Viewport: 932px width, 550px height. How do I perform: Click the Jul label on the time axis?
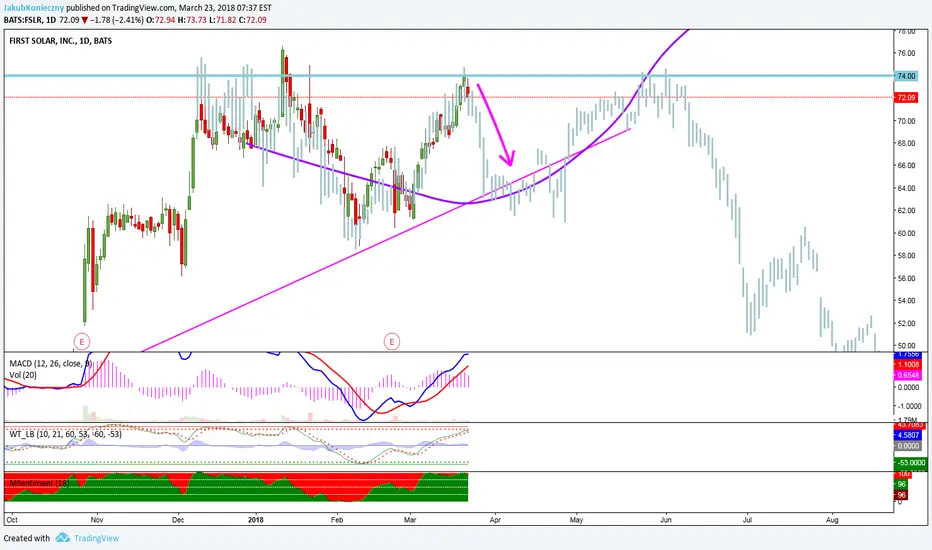pyautogui.click(x=747, y=520)
